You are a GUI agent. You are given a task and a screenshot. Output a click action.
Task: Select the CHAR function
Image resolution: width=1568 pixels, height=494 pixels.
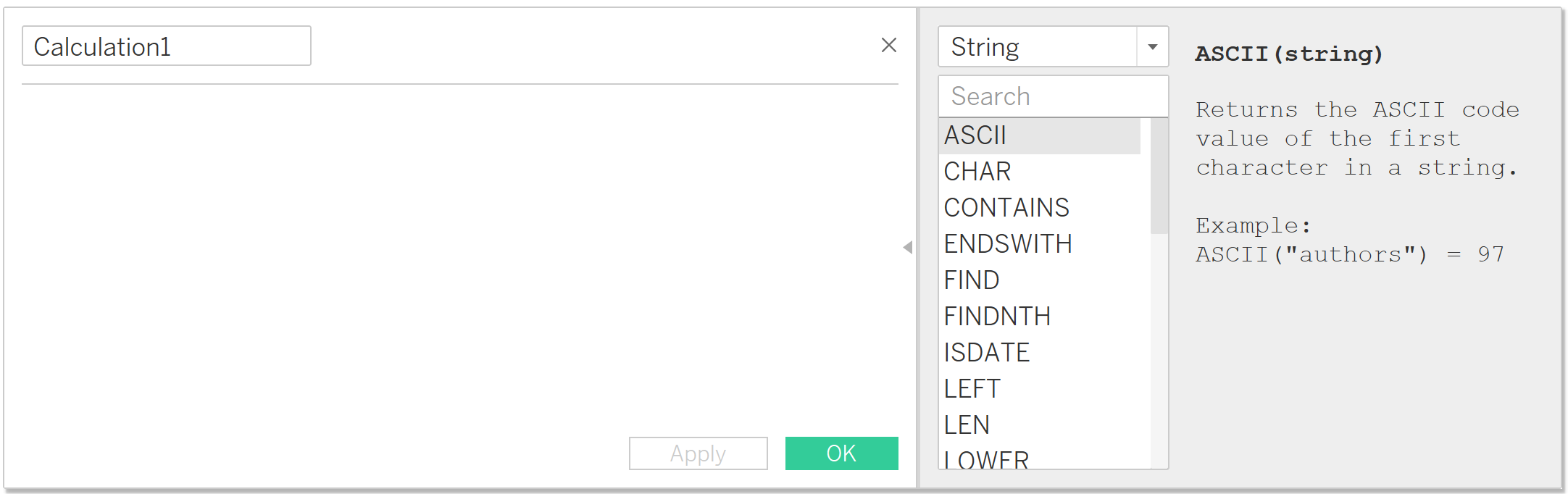(977, 172)
